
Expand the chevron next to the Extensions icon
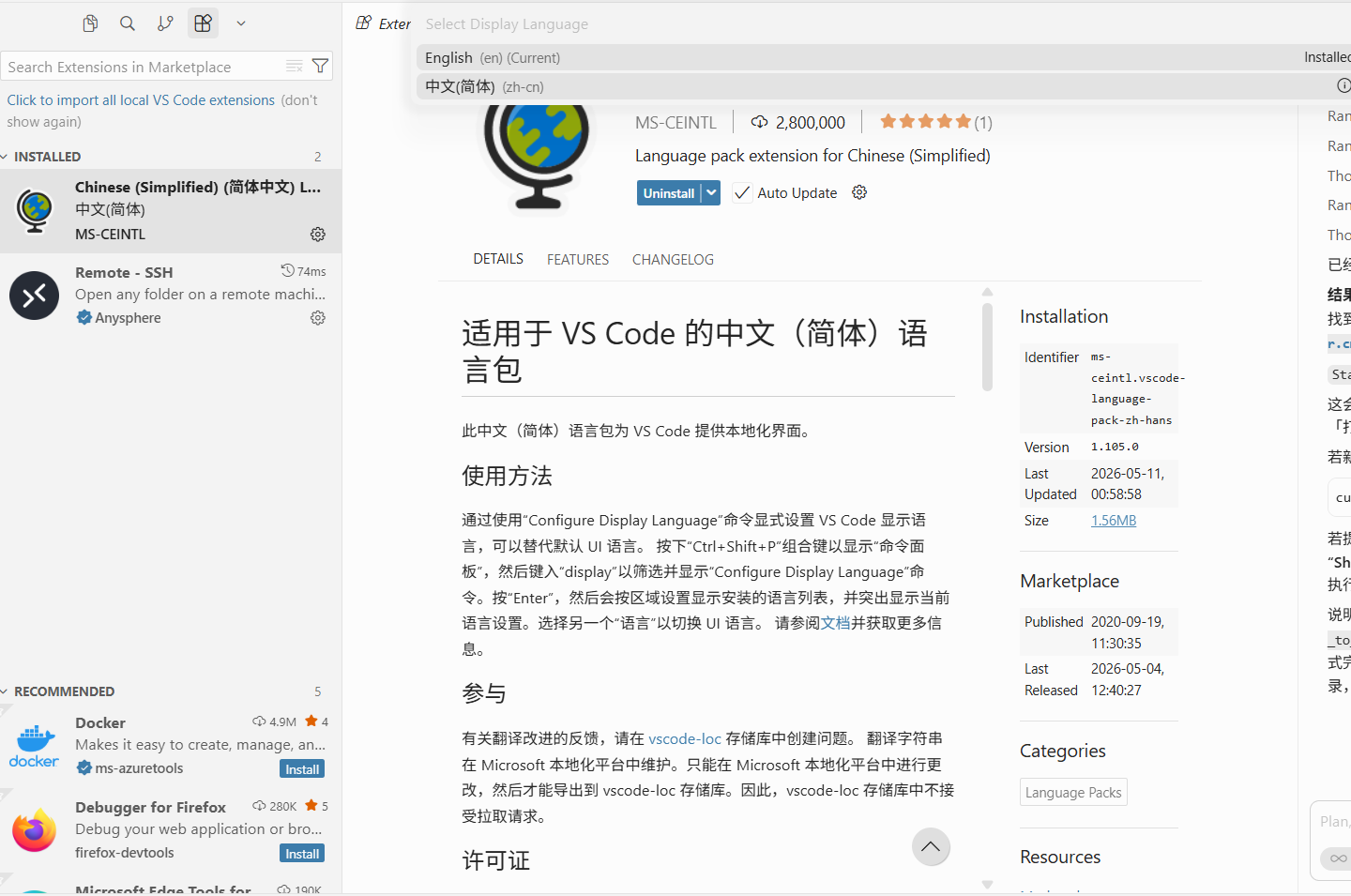pyautogui.click(x=241, y=23)
